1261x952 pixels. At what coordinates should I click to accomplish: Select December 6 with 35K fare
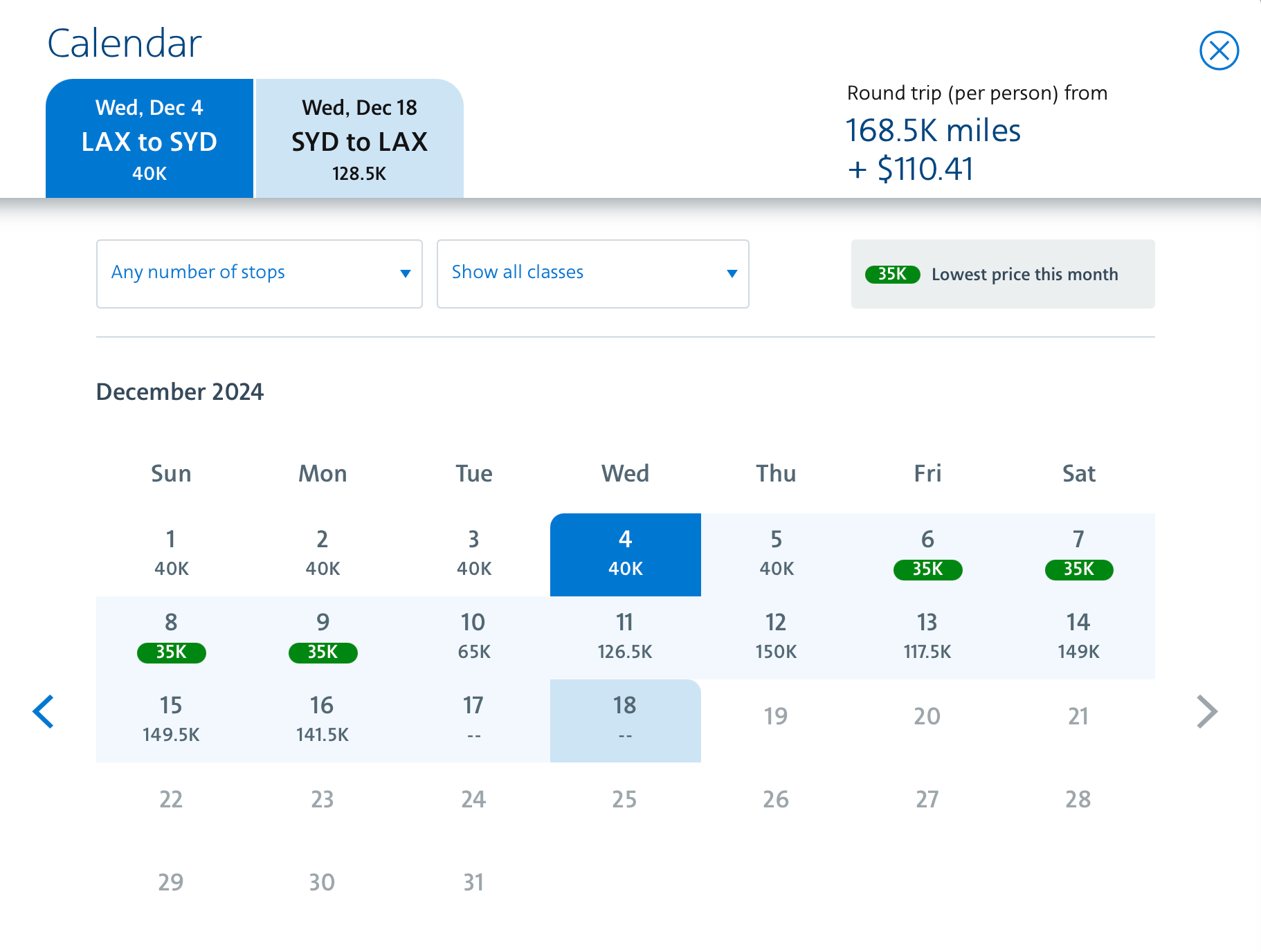[927, 554]
